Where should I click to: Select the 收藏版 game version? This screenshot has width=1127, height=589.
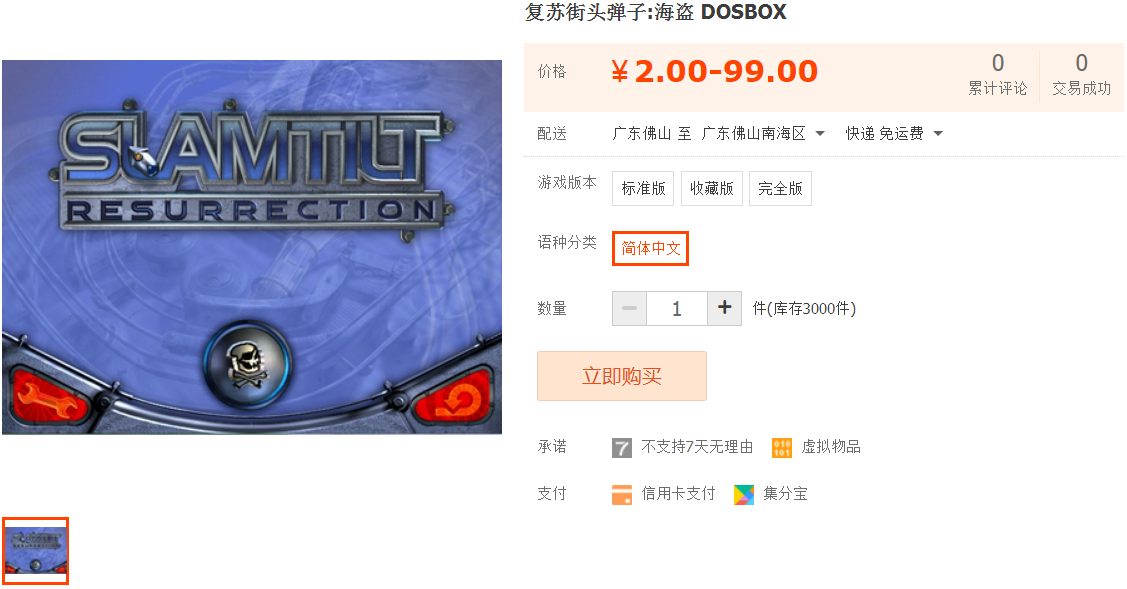(x=712, y=188)
